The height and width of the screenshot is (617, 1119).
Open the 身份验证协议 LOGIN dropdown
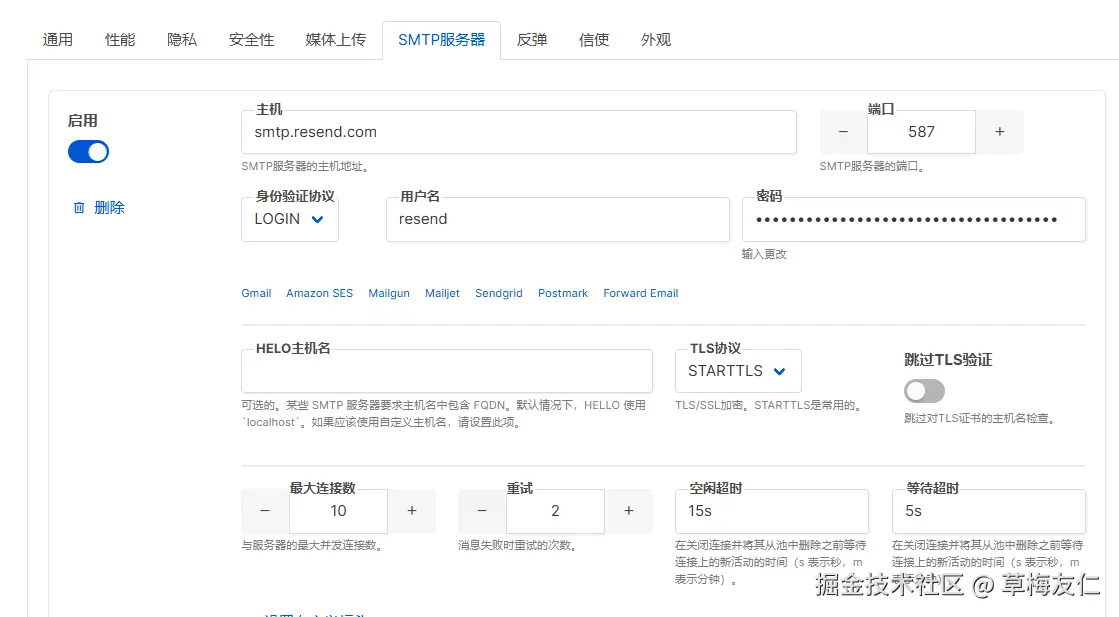click(x=290, y=219)
